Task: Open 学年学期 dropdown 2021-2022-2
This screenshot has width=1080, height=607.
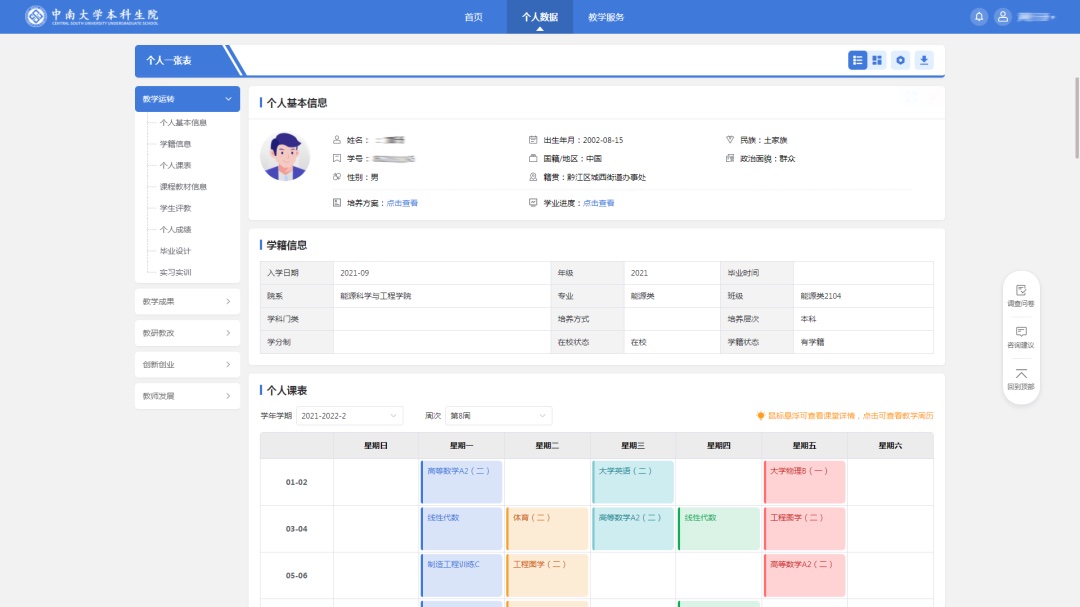Action: coord(349,416)
